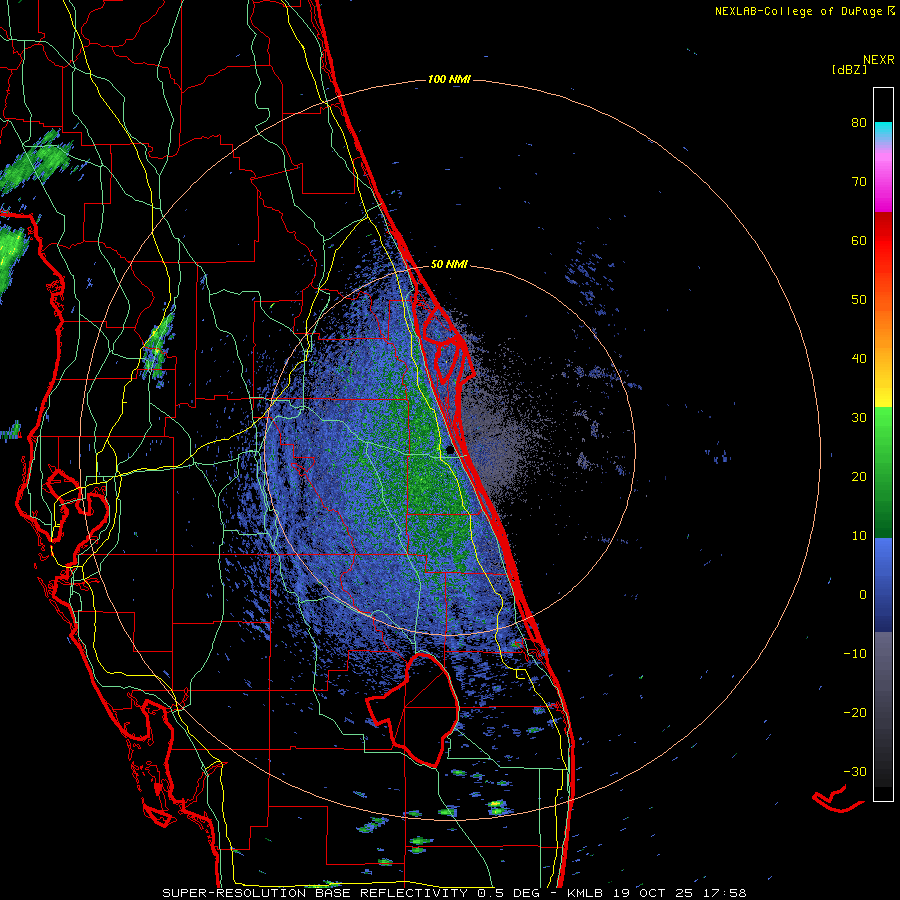
Task: Click the green segment of the dBZ color bar
Action: pos(883,472)
